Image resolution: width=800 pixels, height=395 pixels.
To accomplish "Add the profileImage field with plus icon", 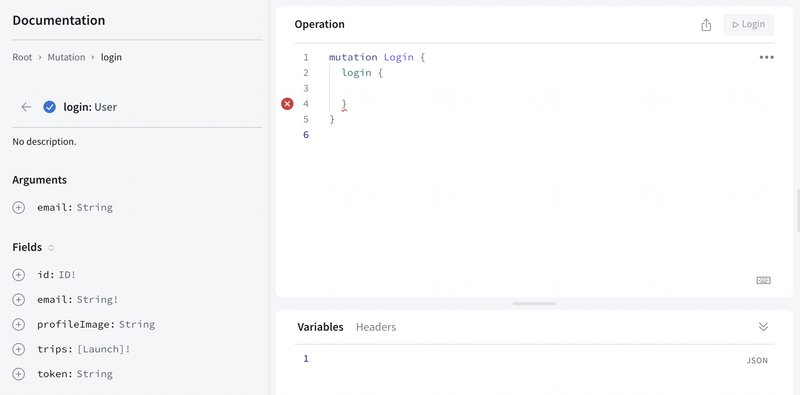I will 18,325.
